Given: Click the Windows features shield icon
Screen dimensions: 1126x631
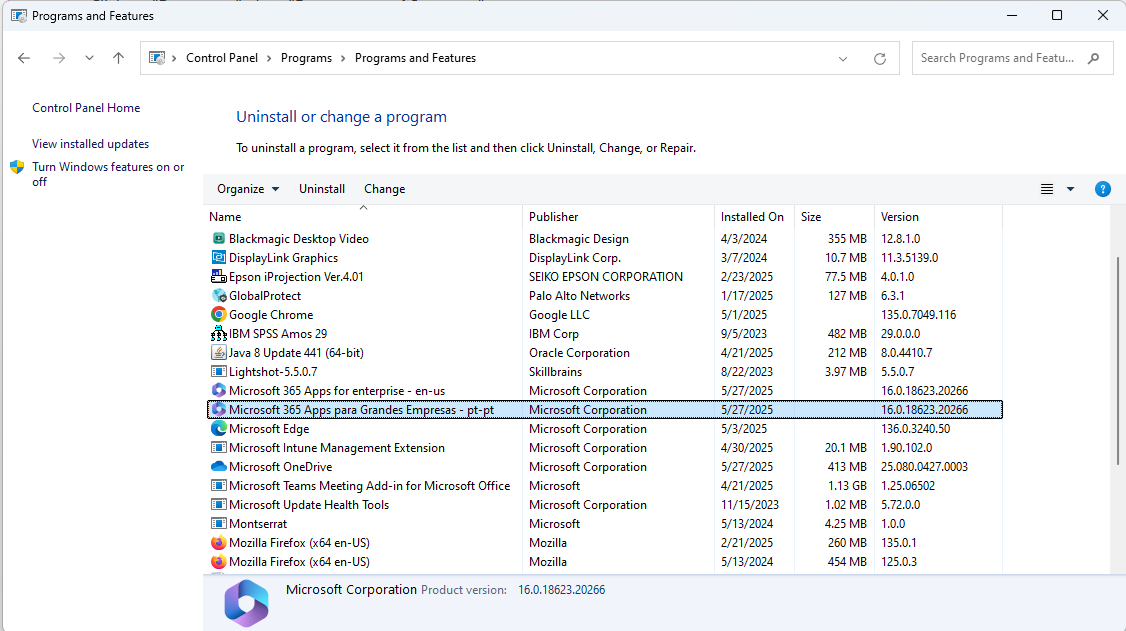Looking at the screenshot, I should pos(17,167).
